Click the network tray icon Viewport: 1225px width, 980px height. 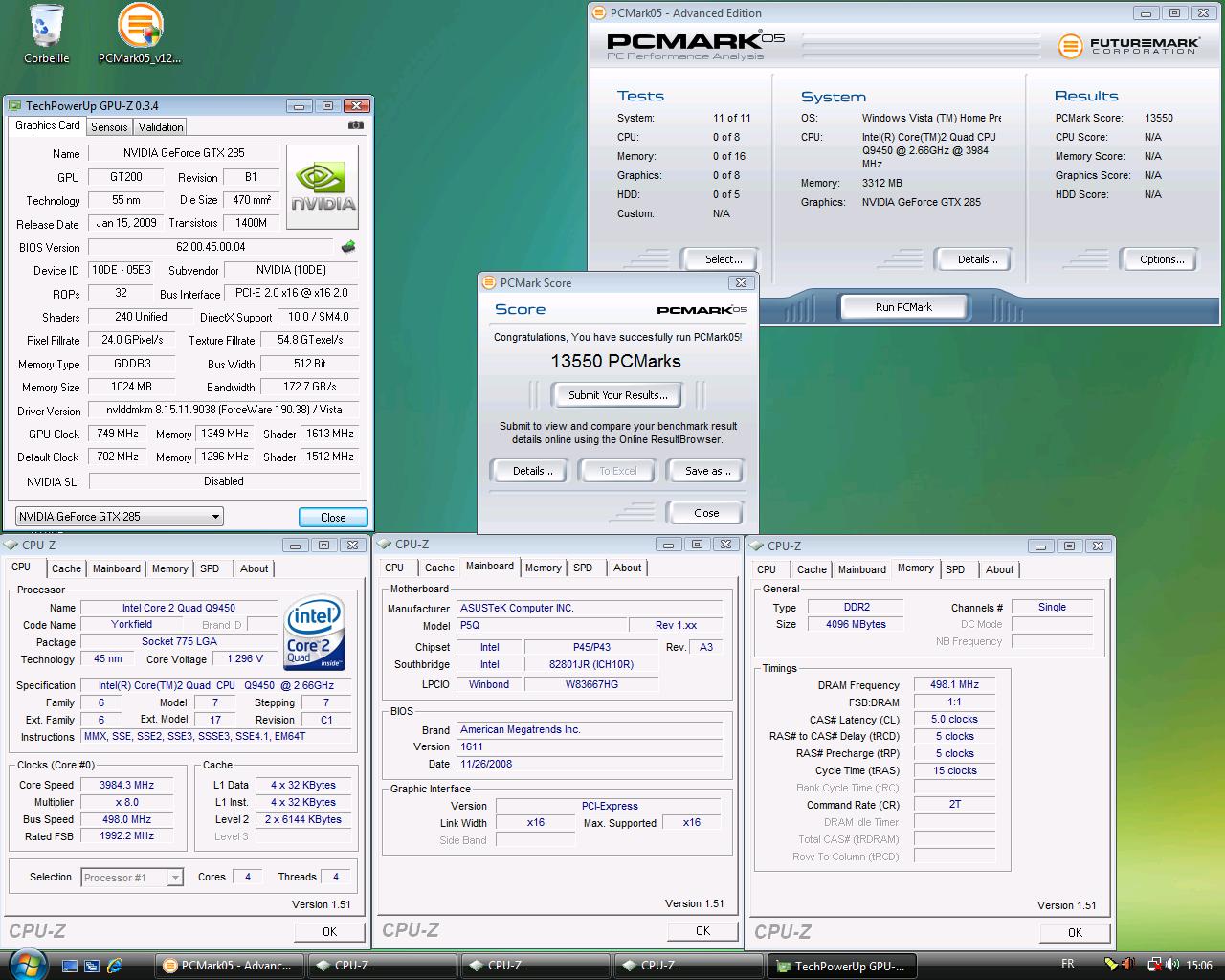(x=1154, y=965)
